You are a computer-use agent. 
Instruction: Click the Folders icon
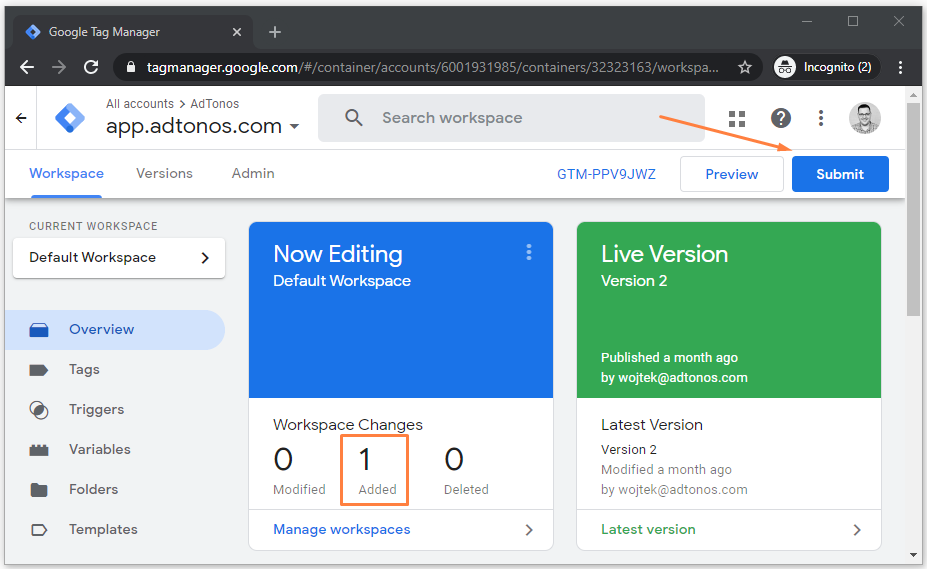[x=39, y=490]
